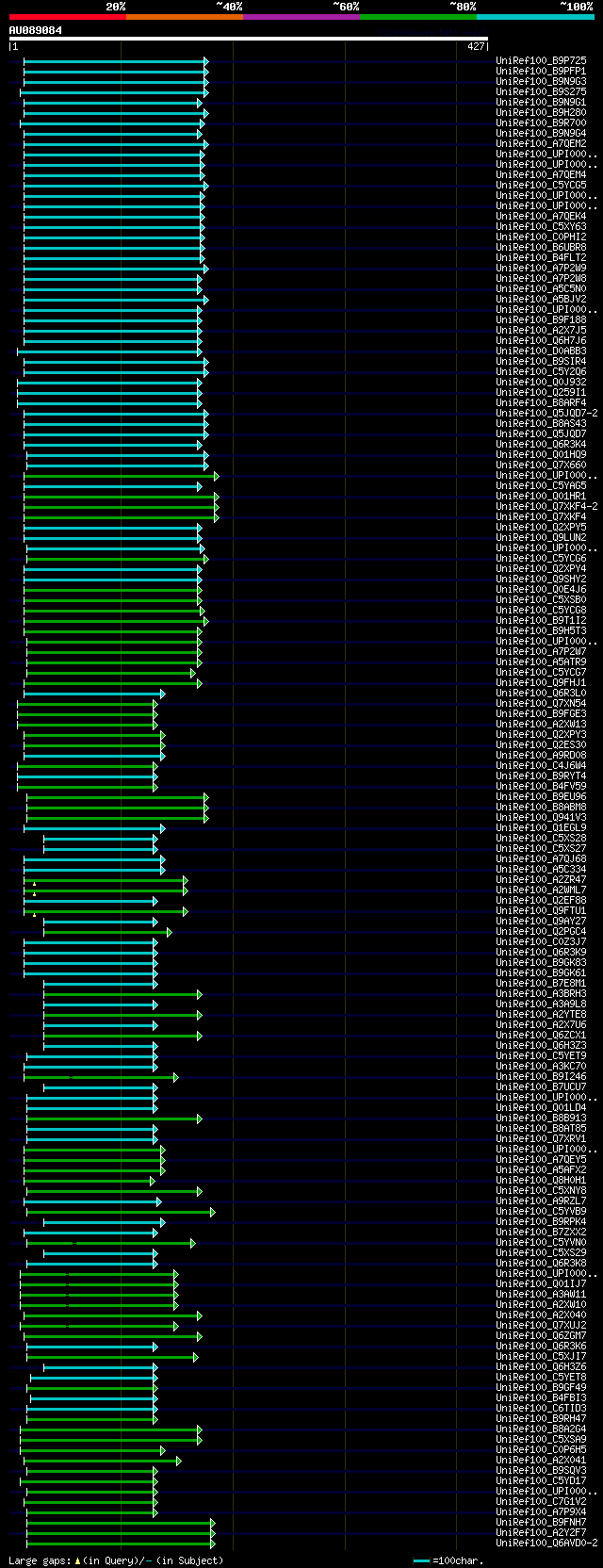The width and height of the screenshot is (603, 1568).
Task: Select the query name AU089084
Action: 36,30
